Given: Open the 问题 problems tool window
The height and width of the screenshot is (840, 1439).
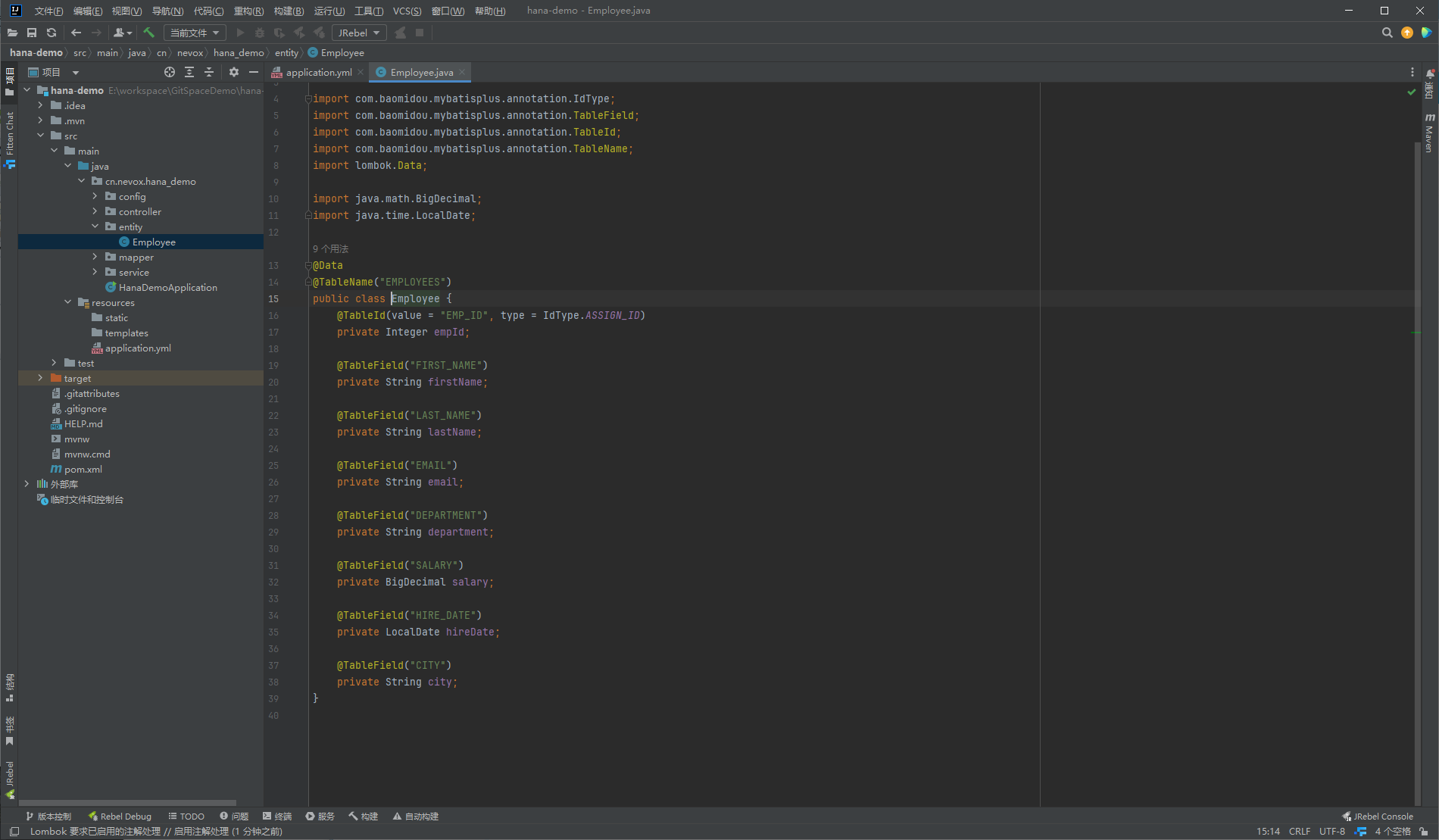Looking at the screenshot, I should pyautogui.click(x=234, y=817).
